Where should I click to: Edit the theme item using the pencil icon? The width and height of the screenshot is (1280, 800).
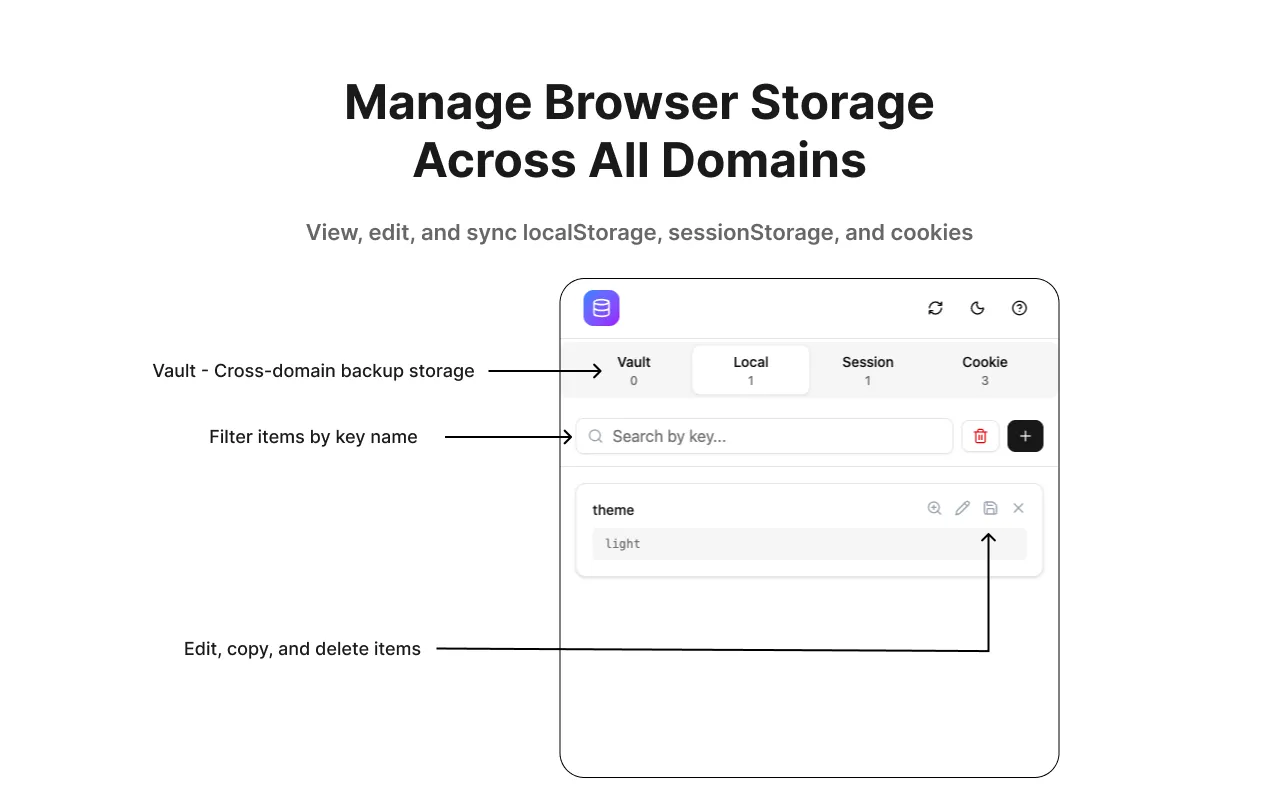(x=962, y=508)
